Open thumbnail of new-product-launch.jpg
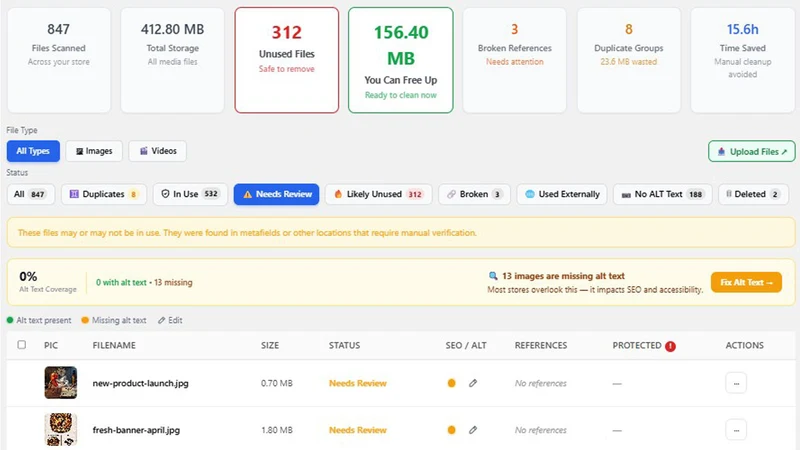 pyautogui.click(x=61, y=383)
